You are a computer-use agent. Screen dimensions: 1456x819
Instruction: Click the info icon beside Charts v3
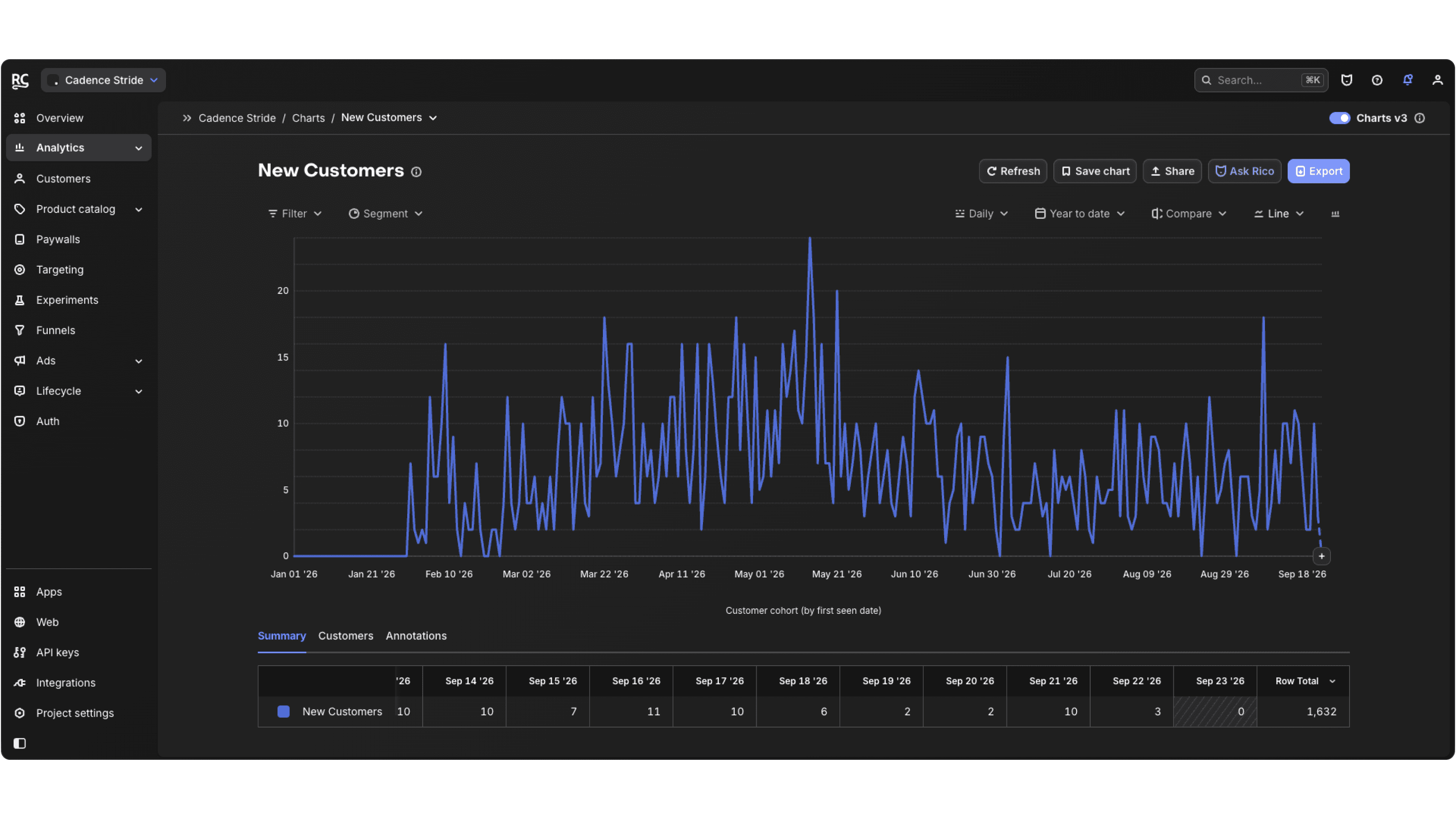tap(1419, 118)
